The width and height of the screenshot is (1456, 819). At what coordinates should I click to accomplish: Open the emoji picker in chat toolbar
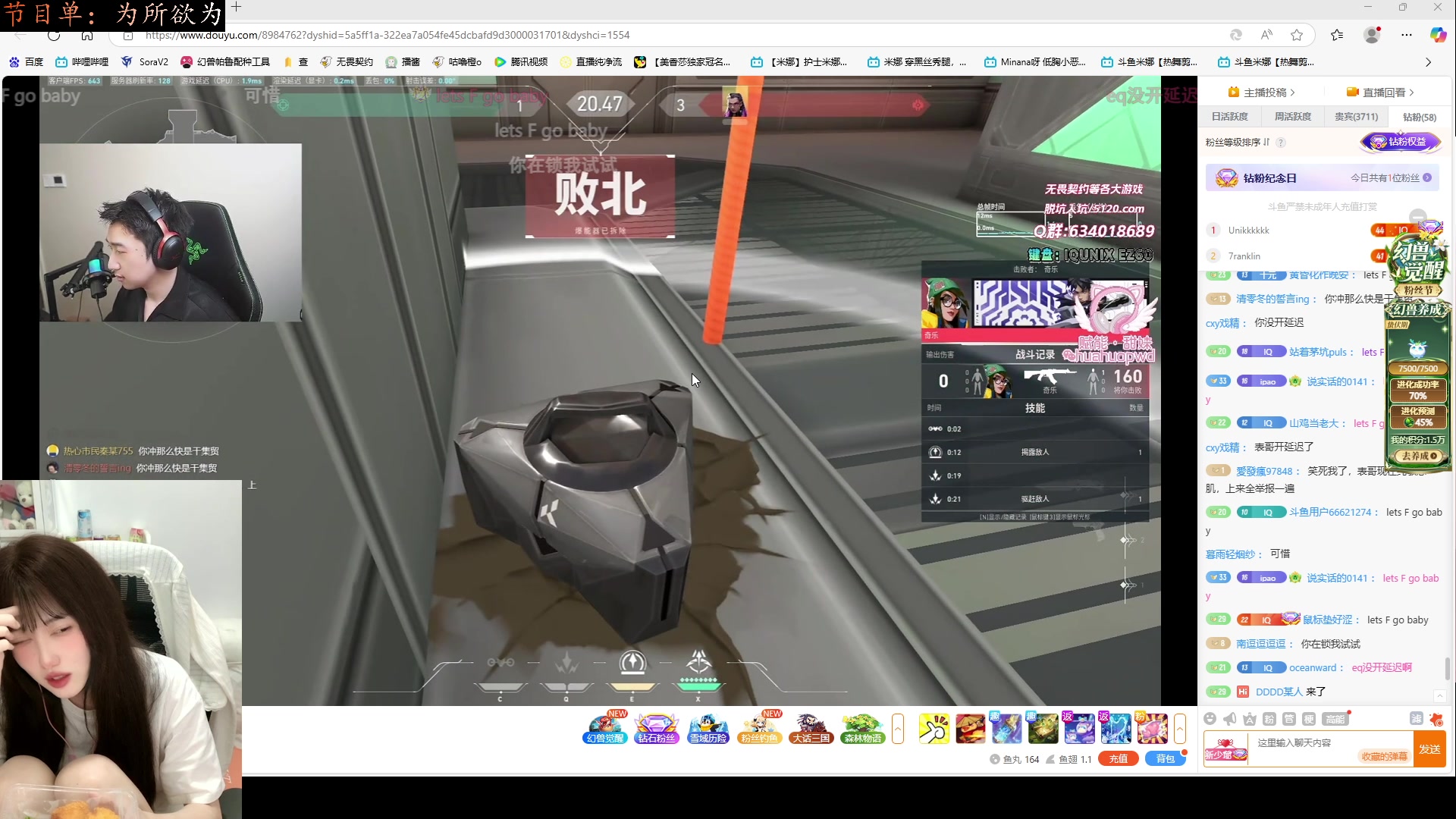pos(1210,719)
